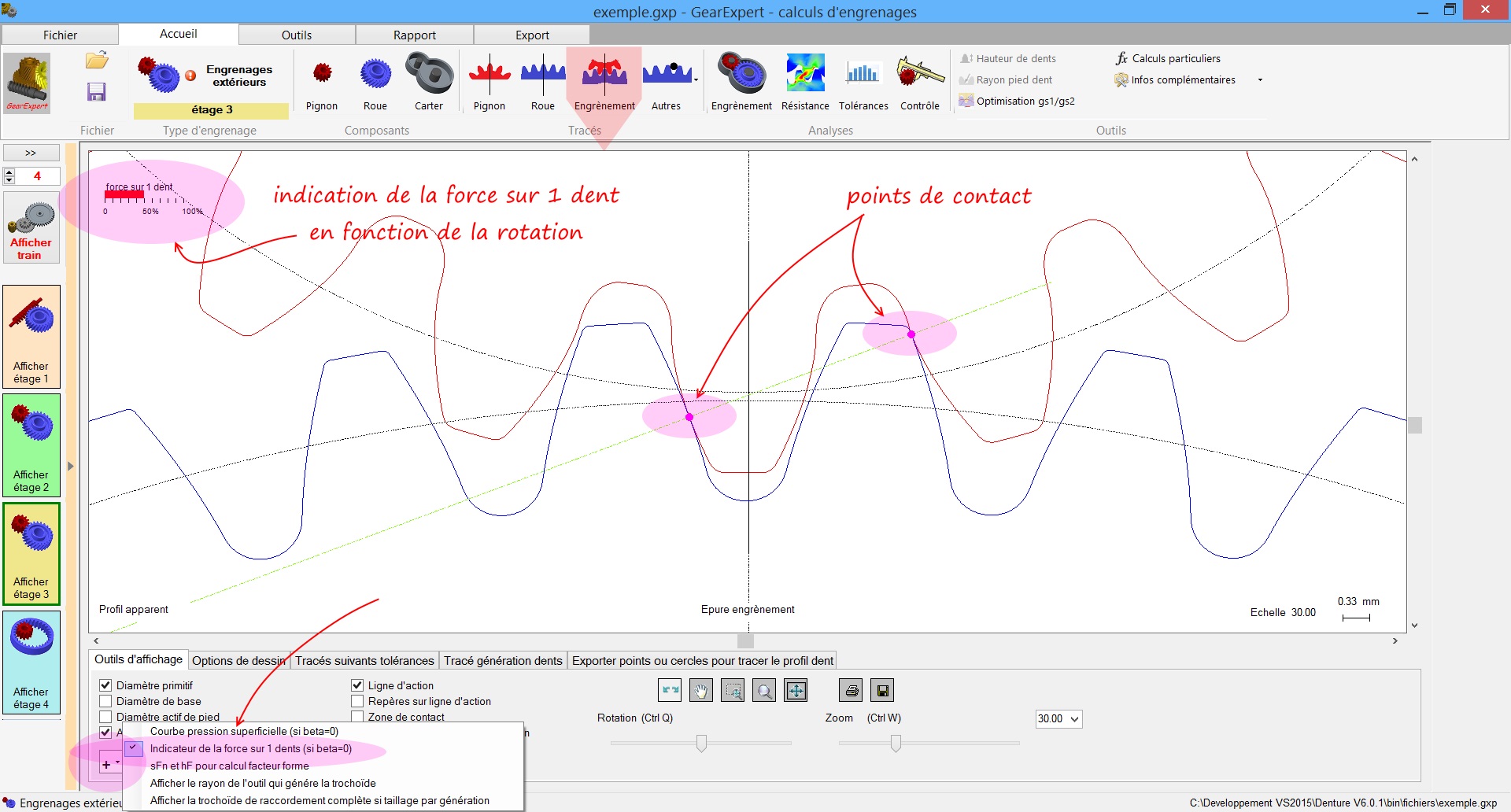Image resolution: width=1511 pixels, height=812 pixels.
Task: Save file with the floppy disk icon
Action: (96, 92)
